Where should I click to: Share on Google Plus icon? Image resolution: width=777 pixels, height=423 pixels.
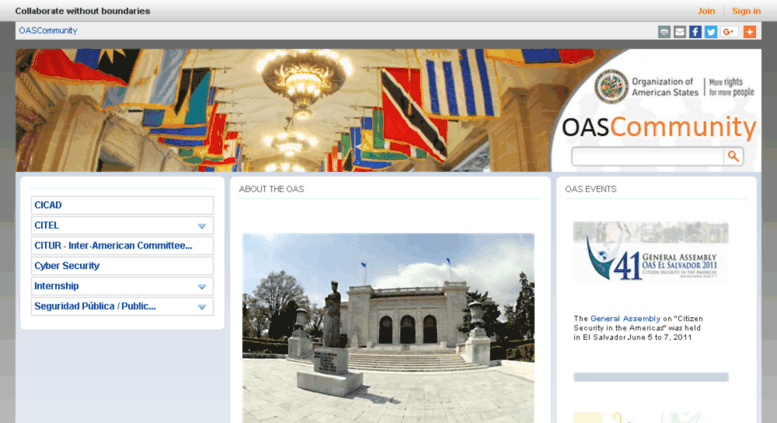(729, 32)
